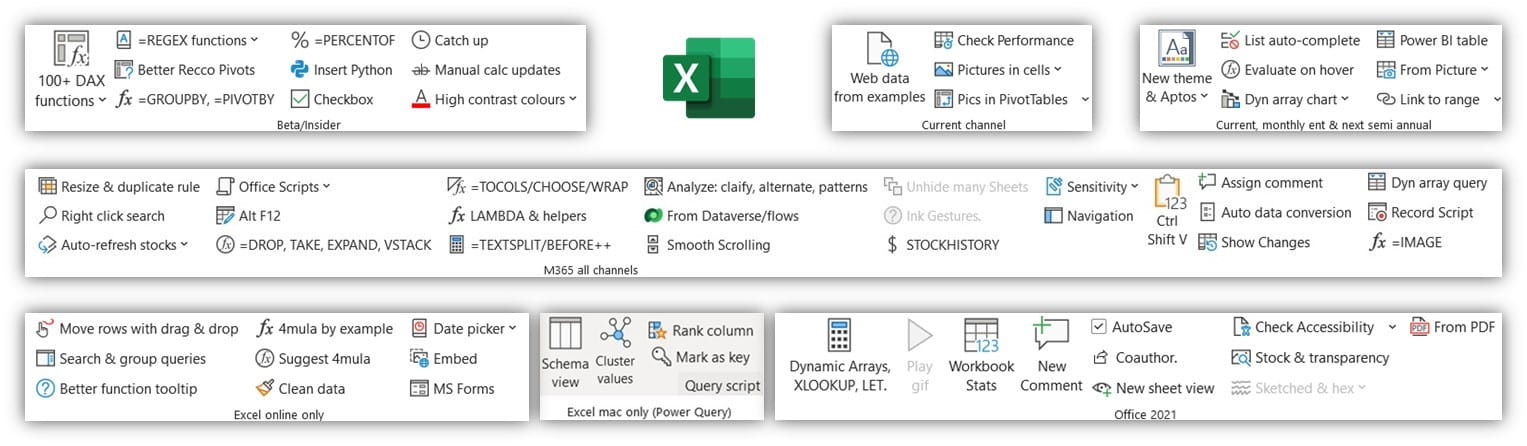Open the Power BI table icon
This screenshot has width=1527, height=446.
pos(1385,40)
